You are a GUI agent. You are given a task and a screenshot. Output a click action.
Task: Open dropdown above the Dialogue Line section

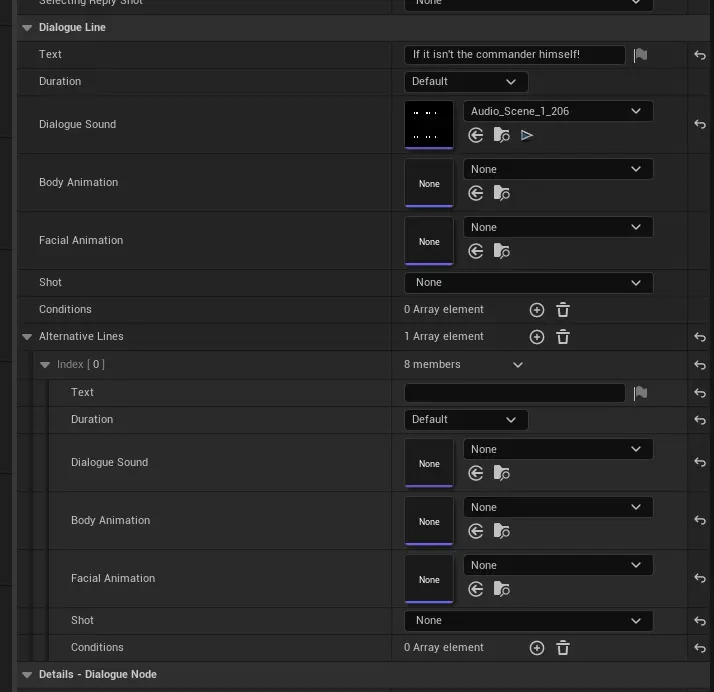click(528, 5)
